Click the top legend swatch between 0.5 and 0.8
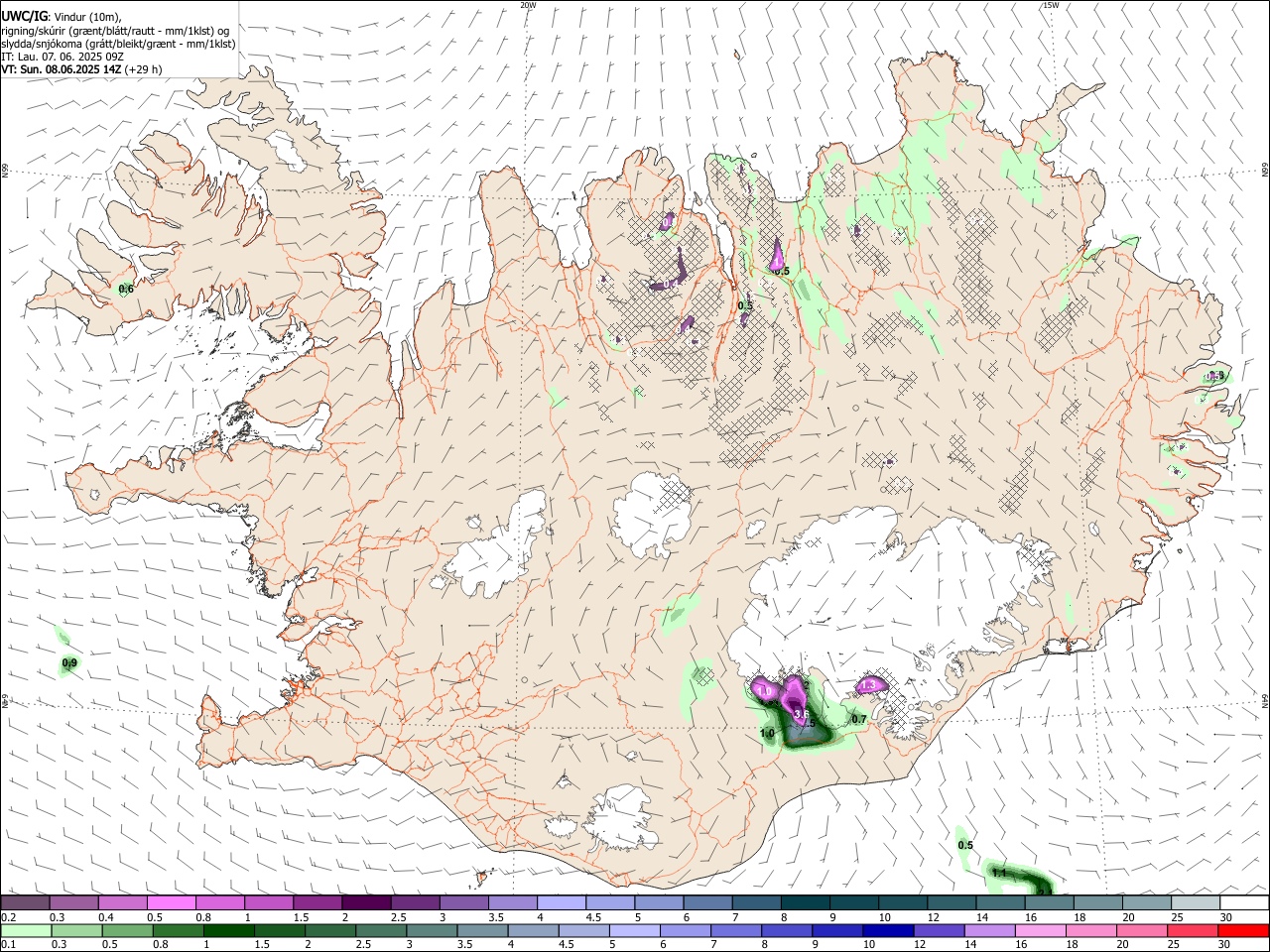 (x=172, y=903)
